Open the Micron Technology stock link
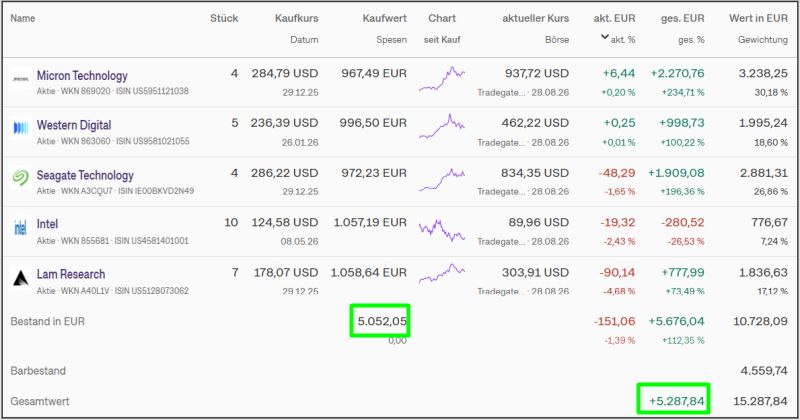 (82, 76)
